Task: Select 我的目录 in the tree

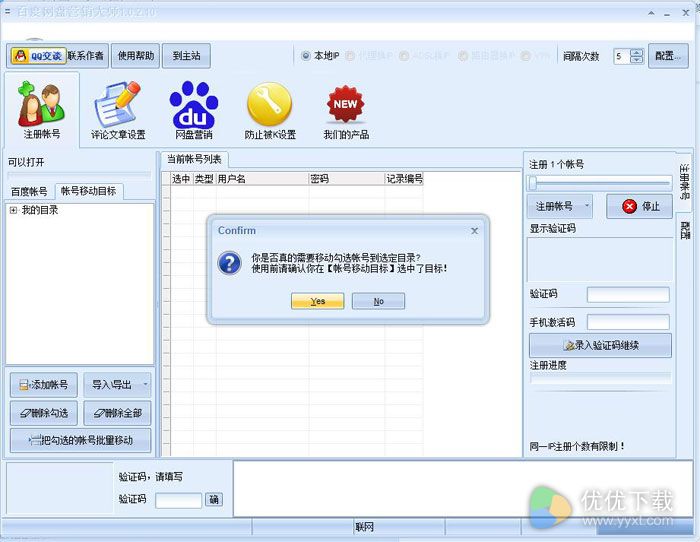Action: pyautogui.click(x=40, y=210)
